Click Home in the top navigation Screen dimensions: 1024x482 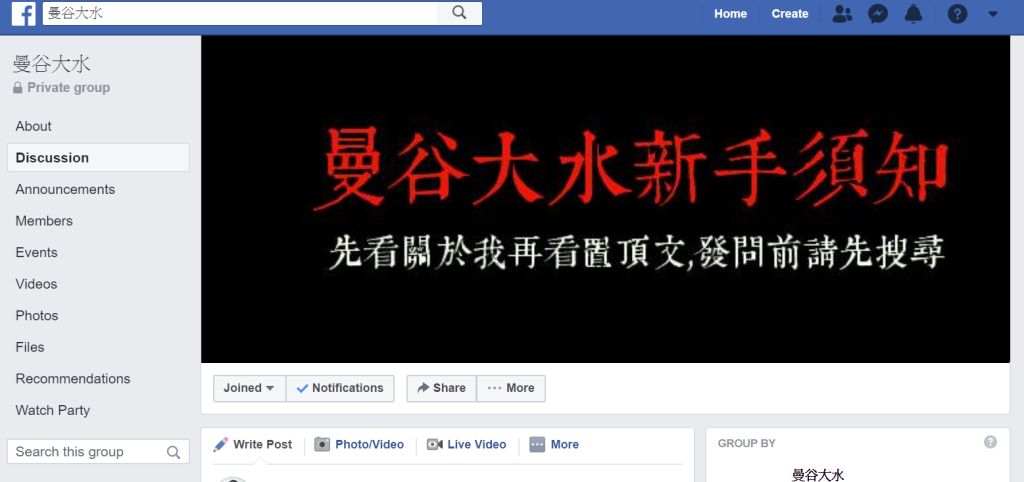(730, 14)
